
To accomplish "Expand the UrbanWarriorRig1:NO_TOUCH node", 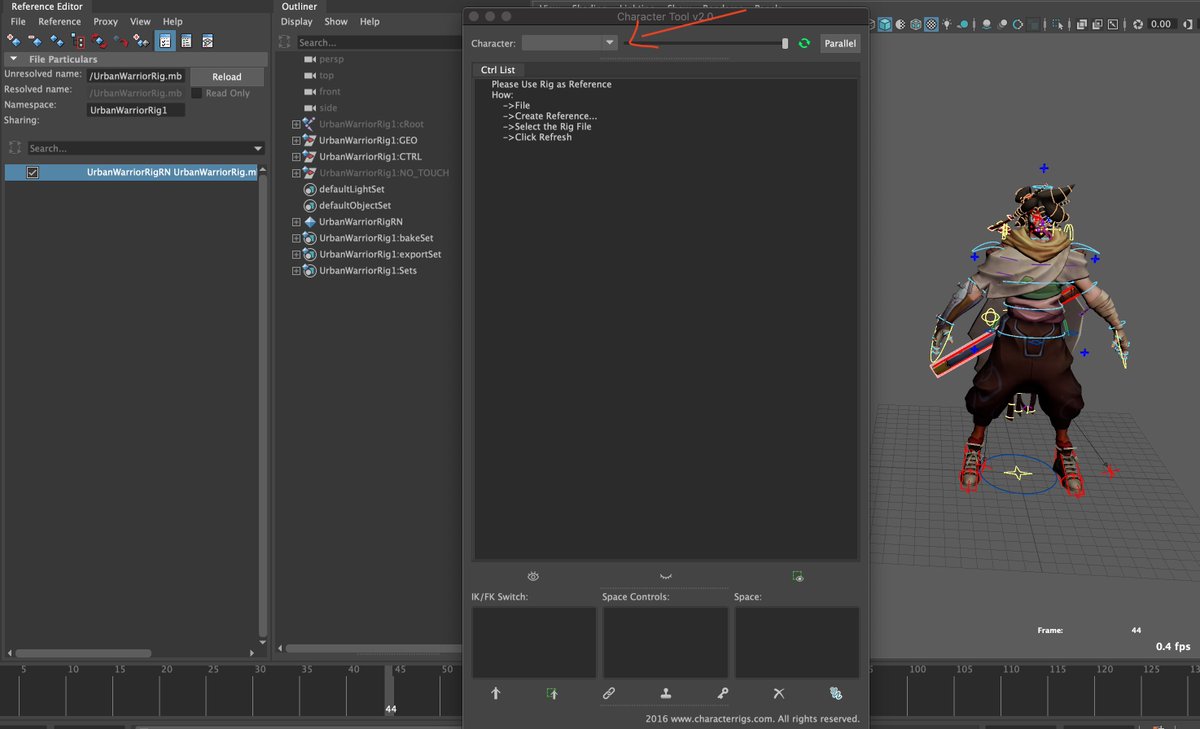I will tap(296, 173).
